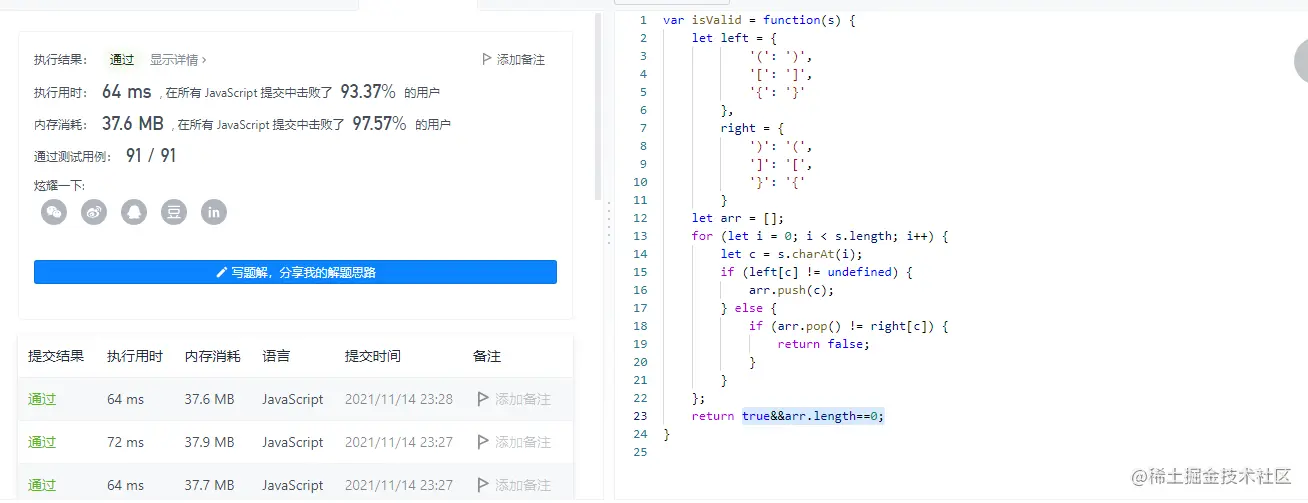
Task: Click JavaScript in the 72 ms row
Action: point(293,442)
